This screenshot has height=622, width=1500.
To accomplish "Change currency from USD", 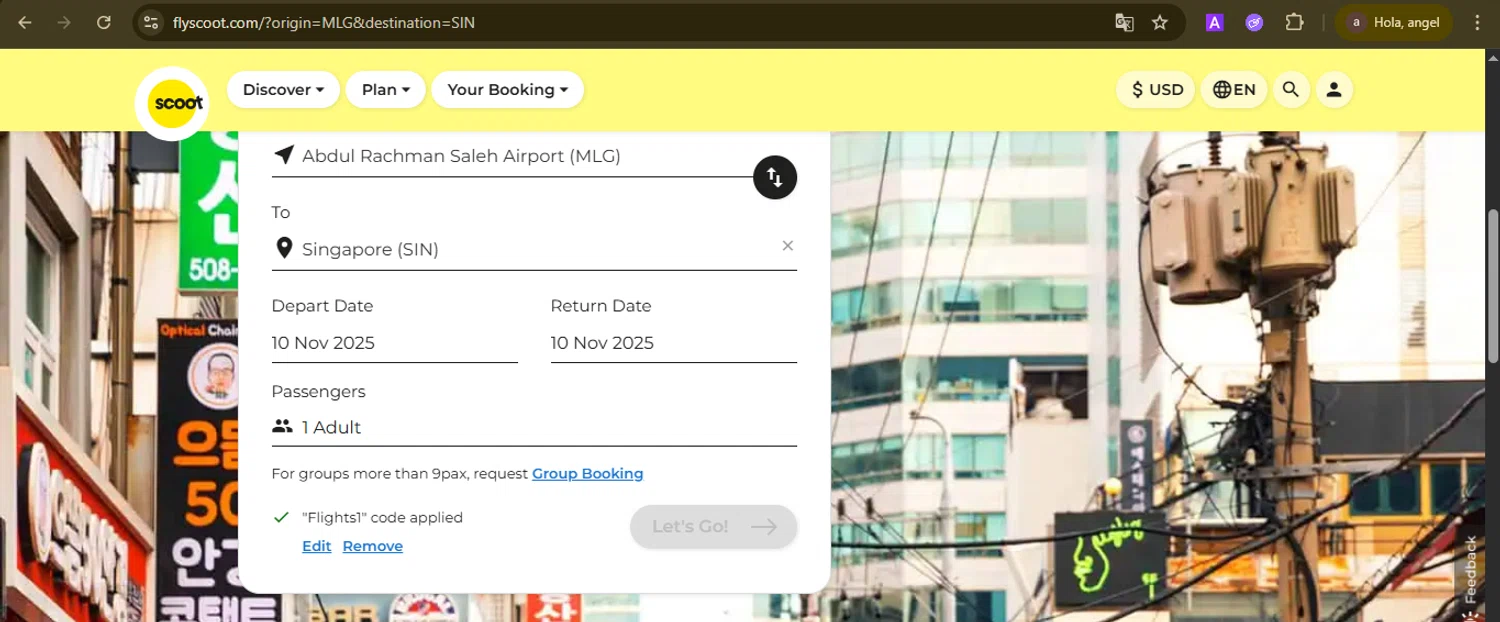I will (1156, 90).
